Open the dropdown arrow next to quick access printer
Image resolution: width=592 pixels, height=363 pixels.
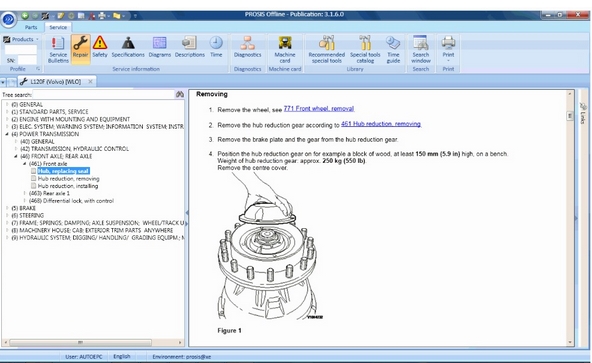pos(108,16)
